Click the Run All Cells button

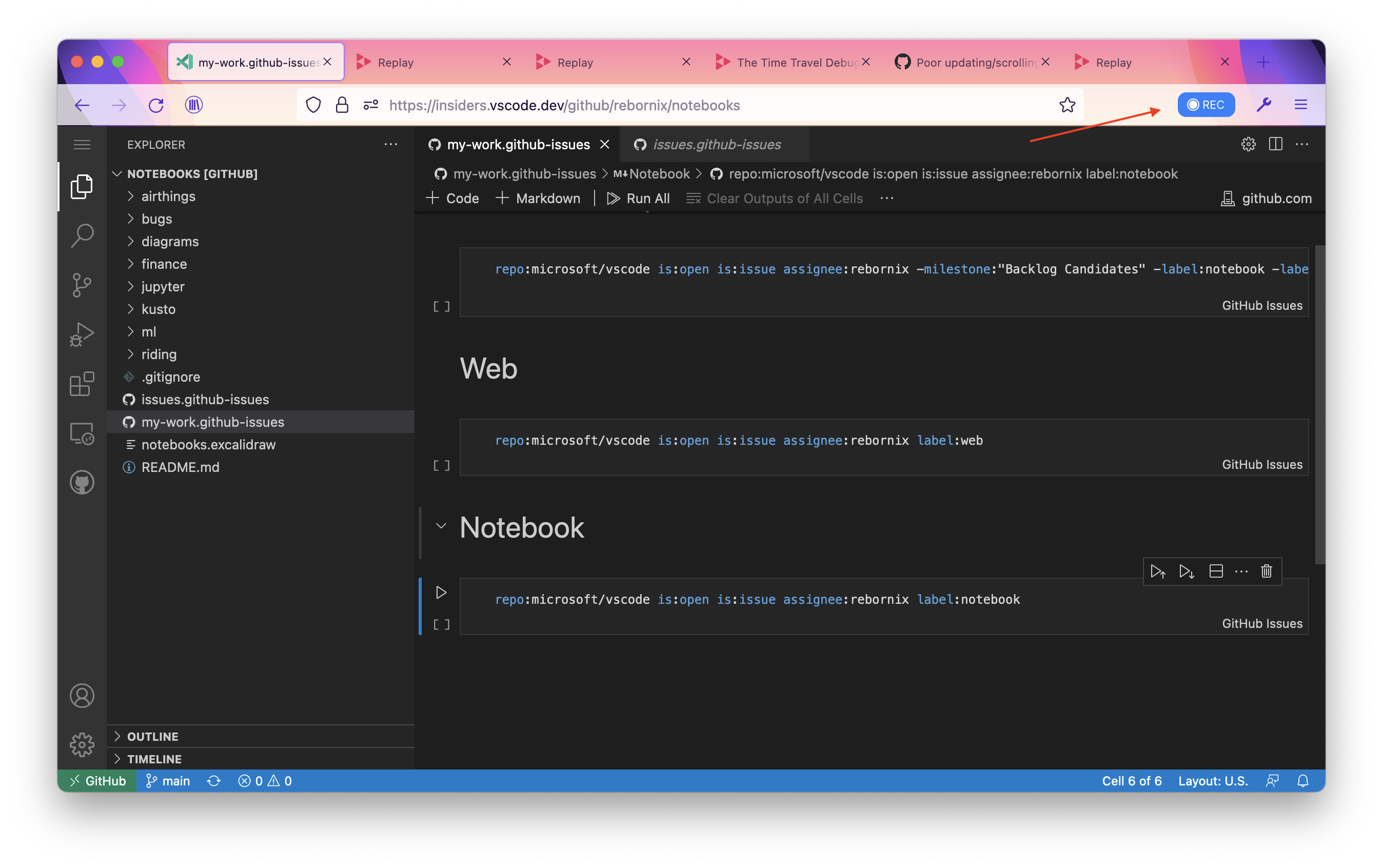[637, 198]
